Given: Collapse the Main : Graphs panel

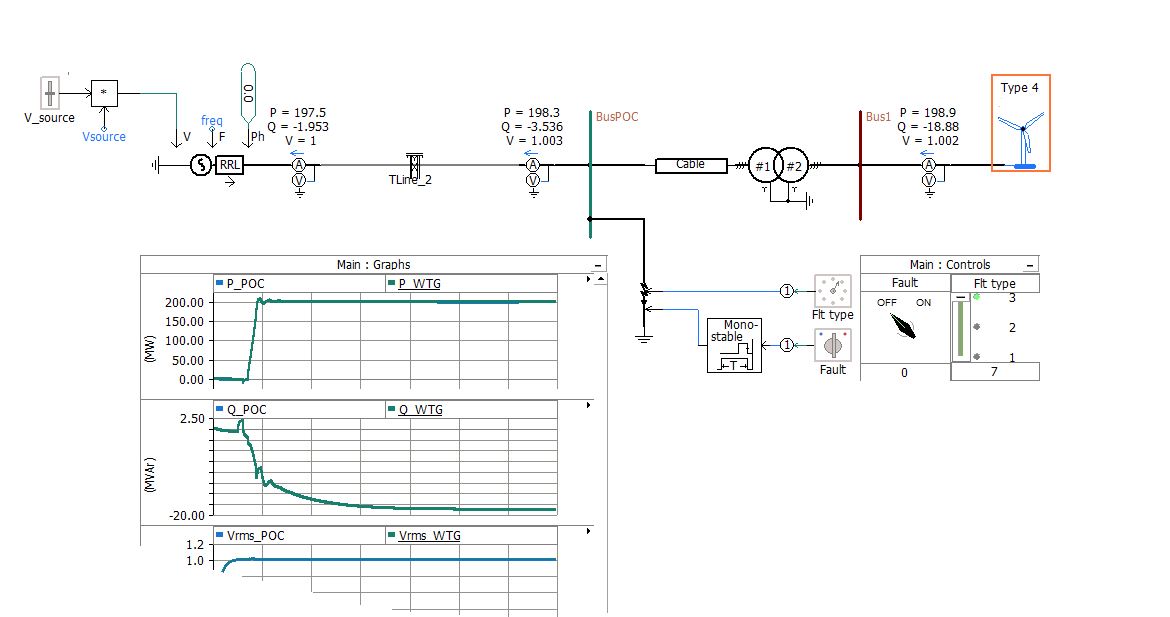Looking at the screenshot, I should pyautogui.click(x=597, y=264).
